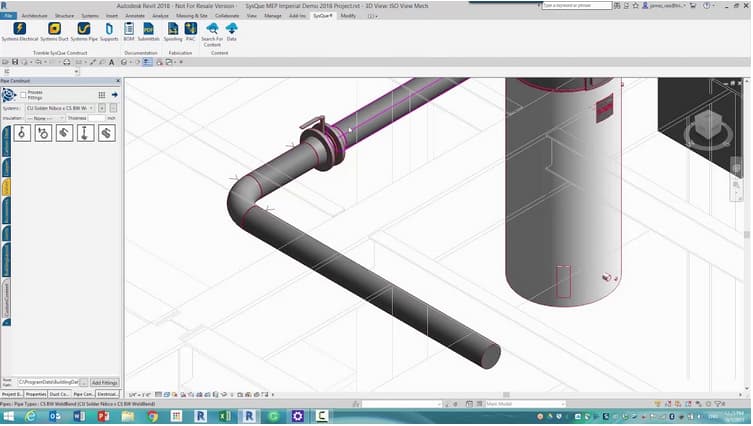Expand the ribbon panel options dropdown beside Modify
Viewport: 753px width, 426px height.
pyautogui.click(x=373, y=16)
